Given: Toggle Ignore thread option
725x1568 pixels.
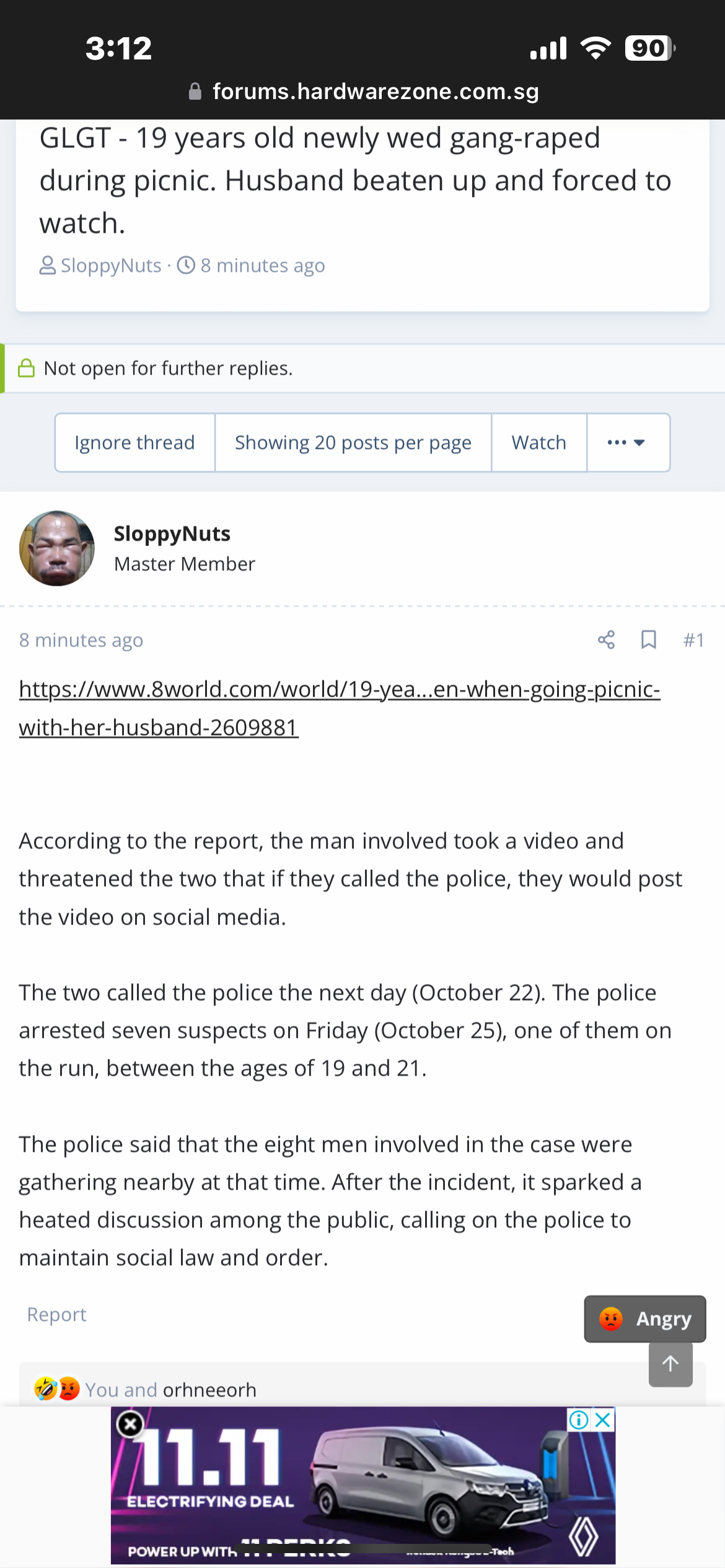Looking at the screenshot, I should pos(134,443).
